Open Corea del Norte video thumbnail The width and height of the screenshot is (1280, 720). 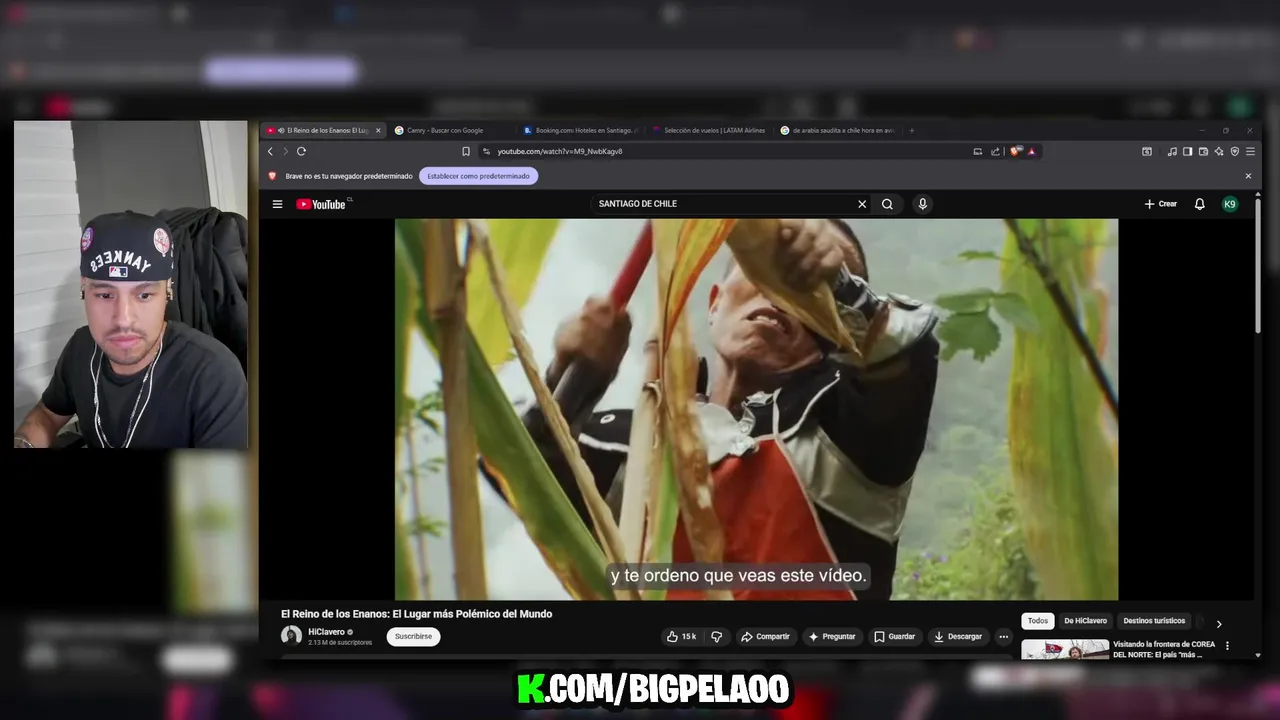[x=1065, y=649]
